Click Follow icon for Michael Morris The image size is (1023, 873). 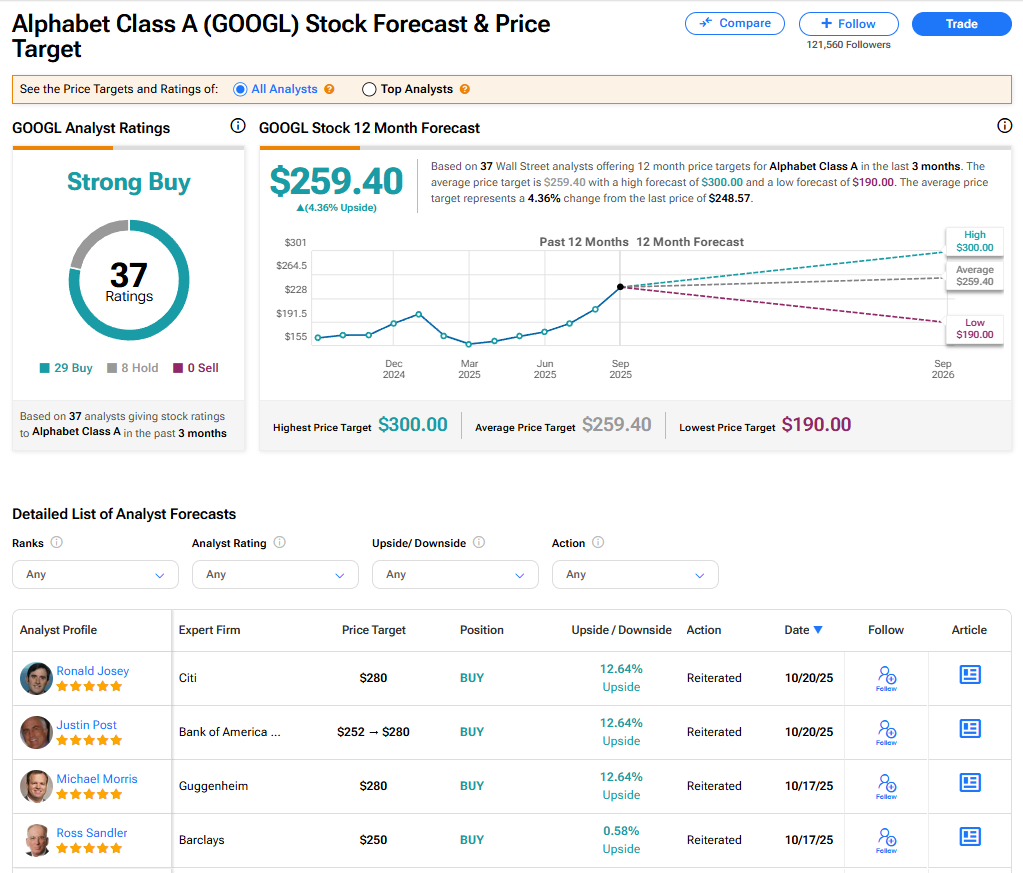[x=886, y=784]
